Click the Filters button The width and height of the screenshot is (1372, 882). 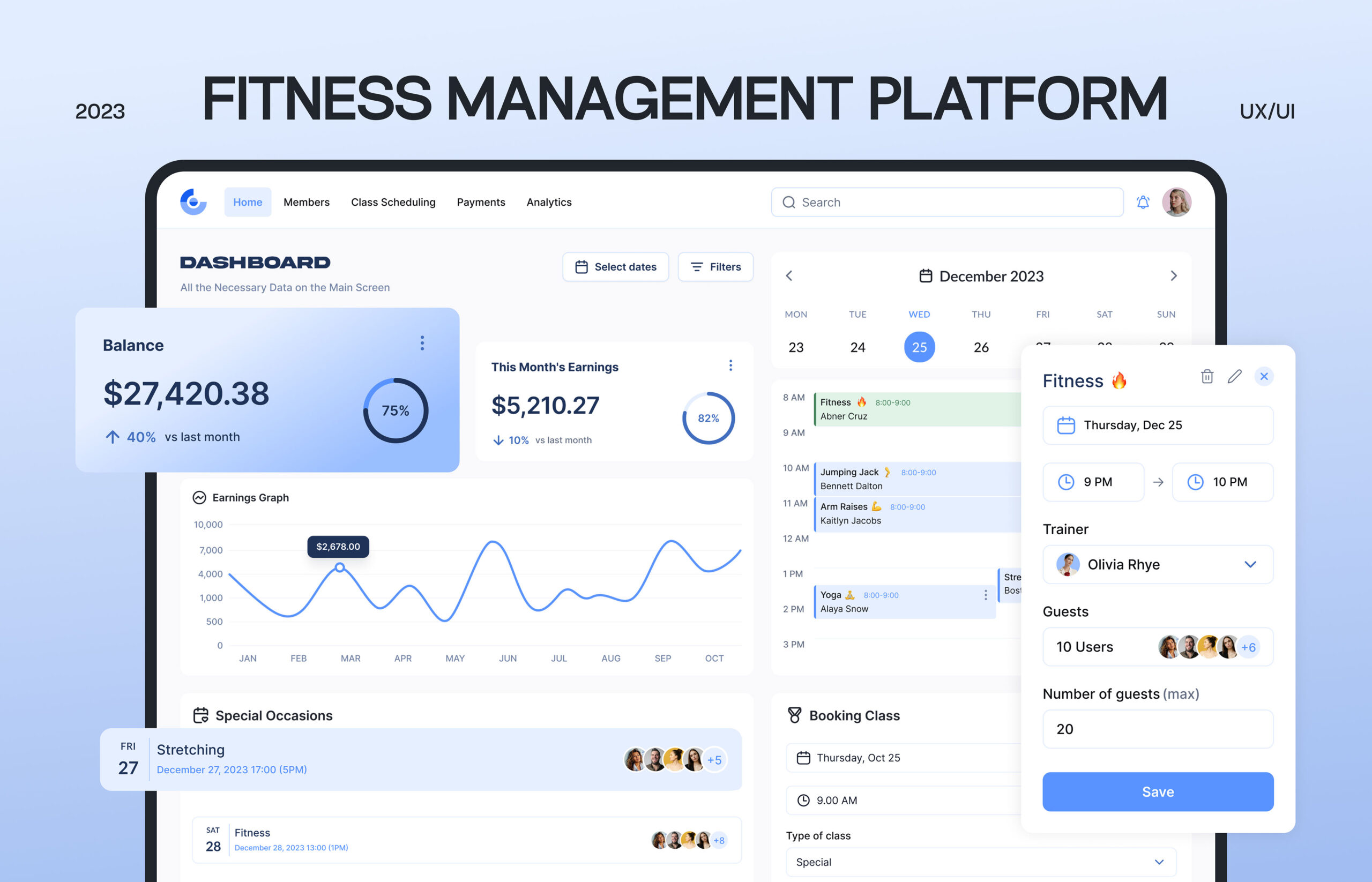pos(715,267)
